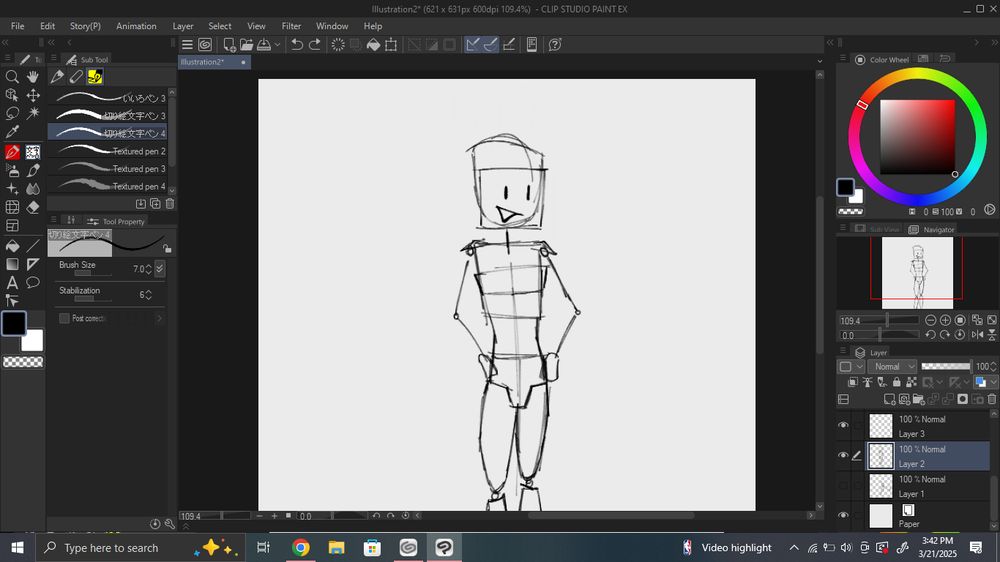Expand the Brush Size preset dropdown
Image resolution: width=1000 pixels, height=562 pixels.
pos(160,269)
